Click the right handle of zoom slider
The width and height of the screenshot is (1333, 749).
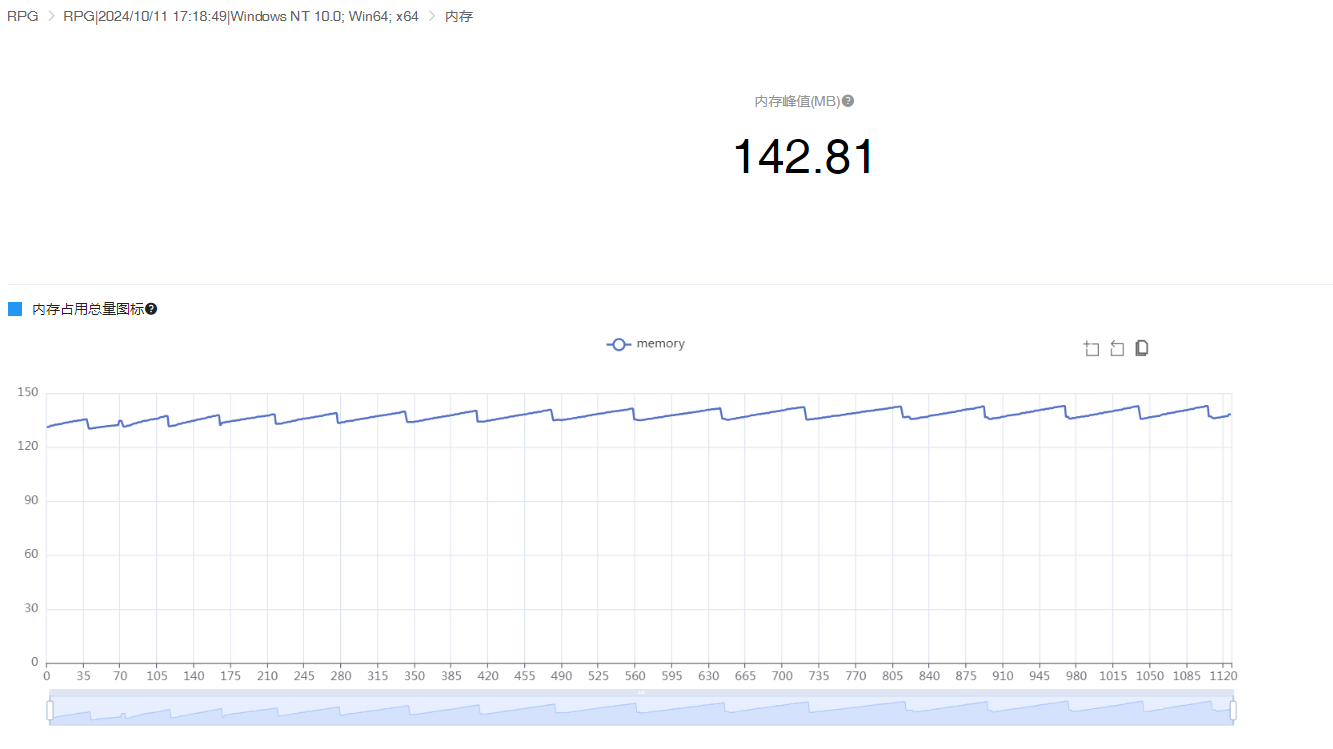point(1233,710)
